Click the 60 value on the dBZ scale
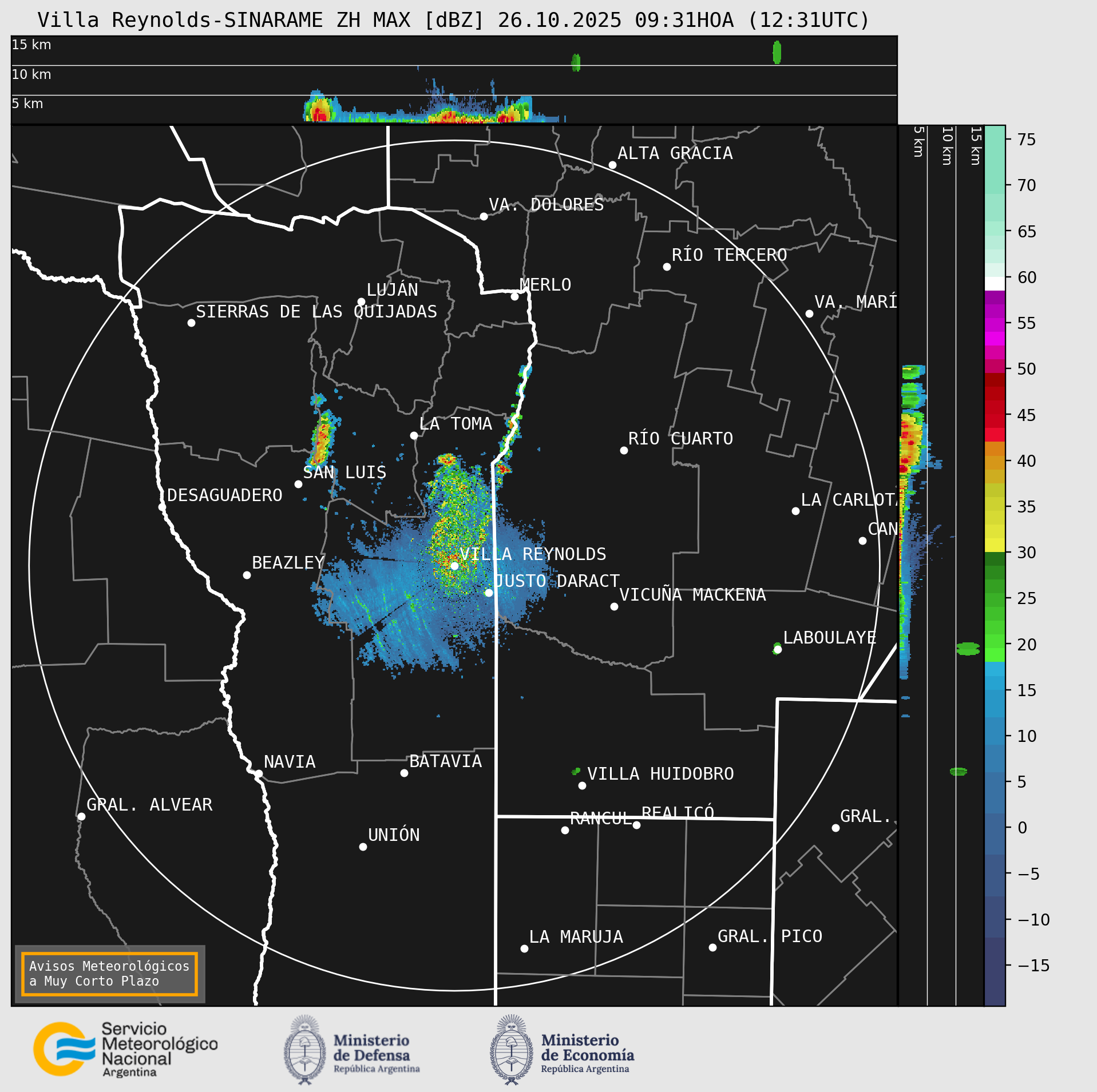 pyautogui.click(x=1027, y=277)
